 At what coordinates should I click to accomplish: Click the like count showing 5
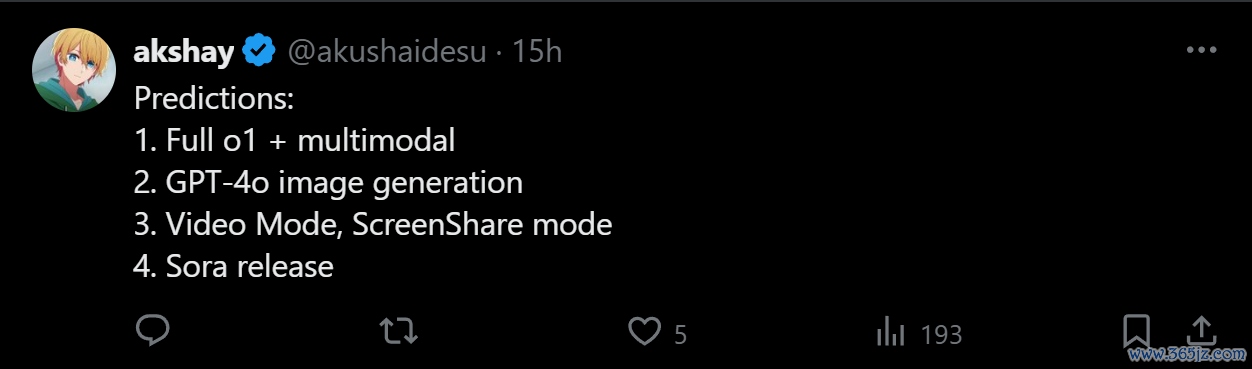(x=680, y=334)
